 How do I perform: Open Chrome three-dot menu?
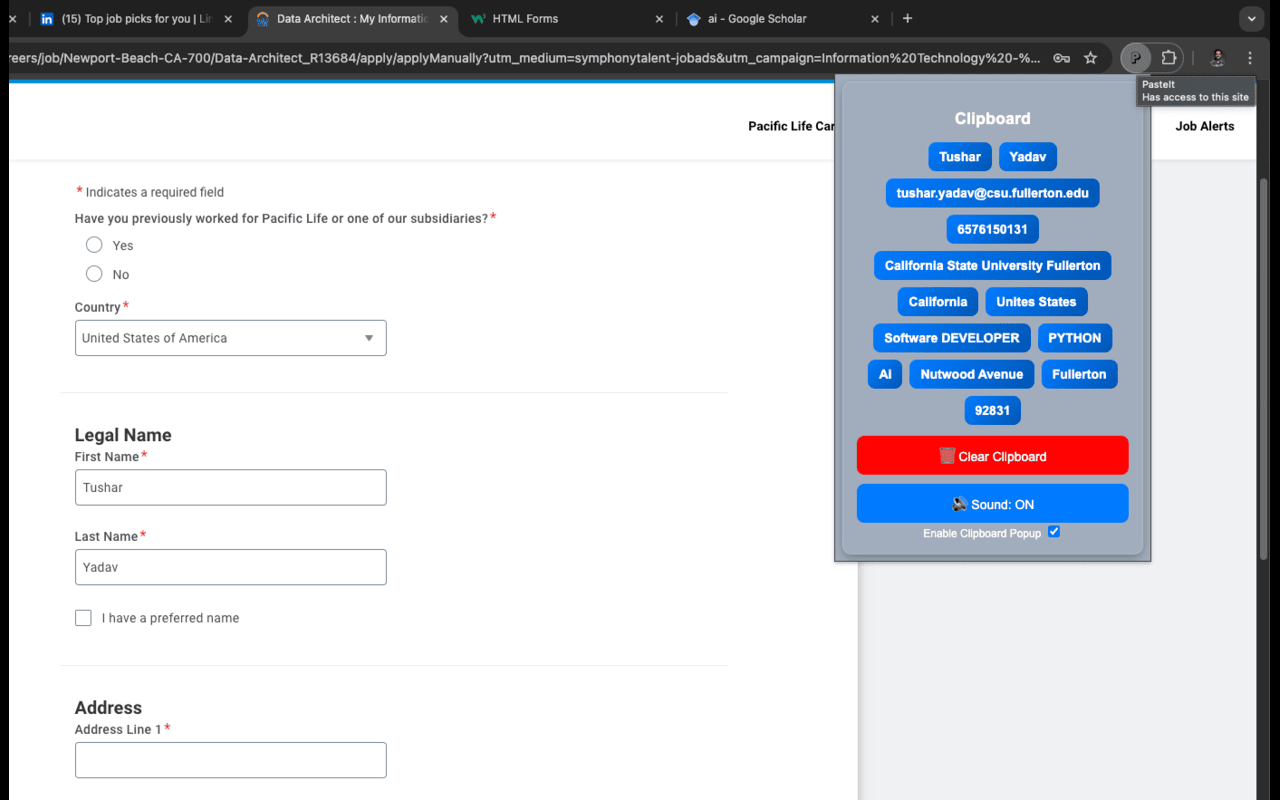[x=1250, y=58]
